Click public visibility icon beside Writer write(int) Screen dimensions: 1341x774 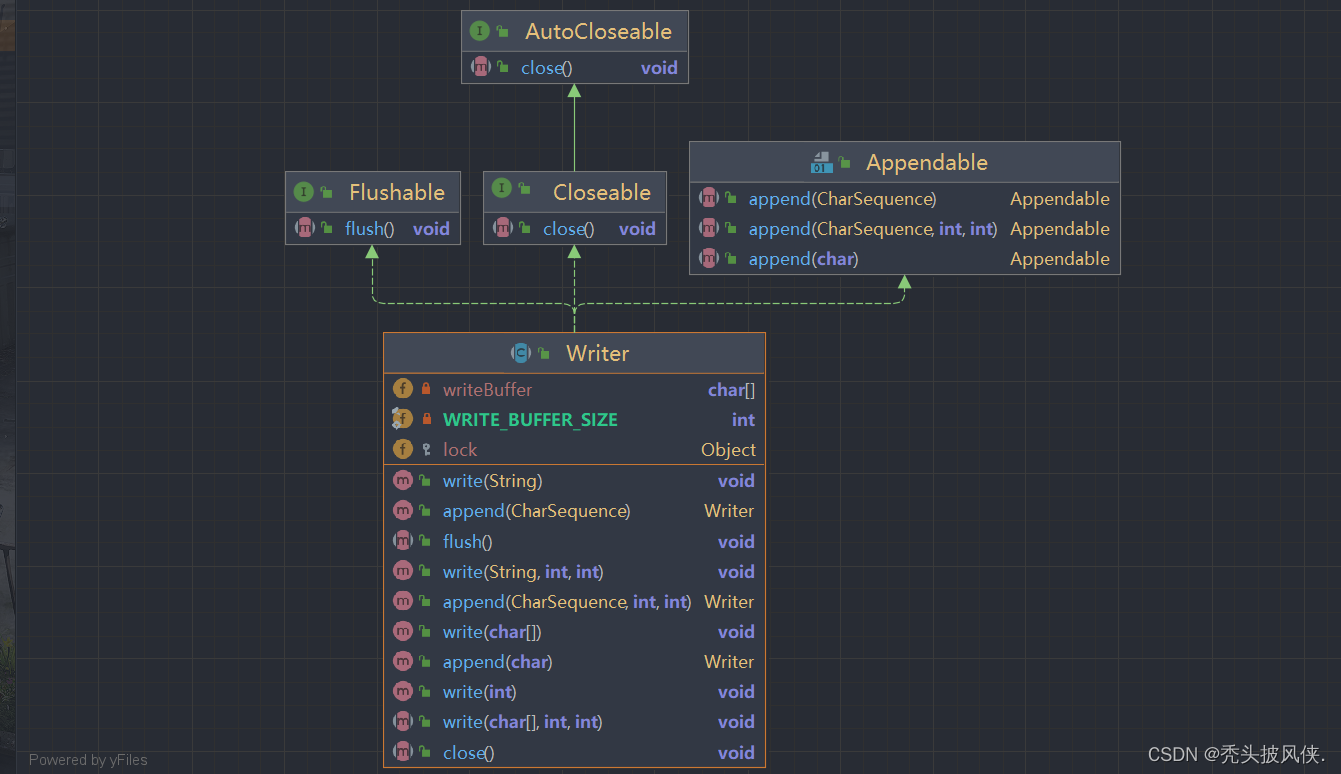coord(425,692)
